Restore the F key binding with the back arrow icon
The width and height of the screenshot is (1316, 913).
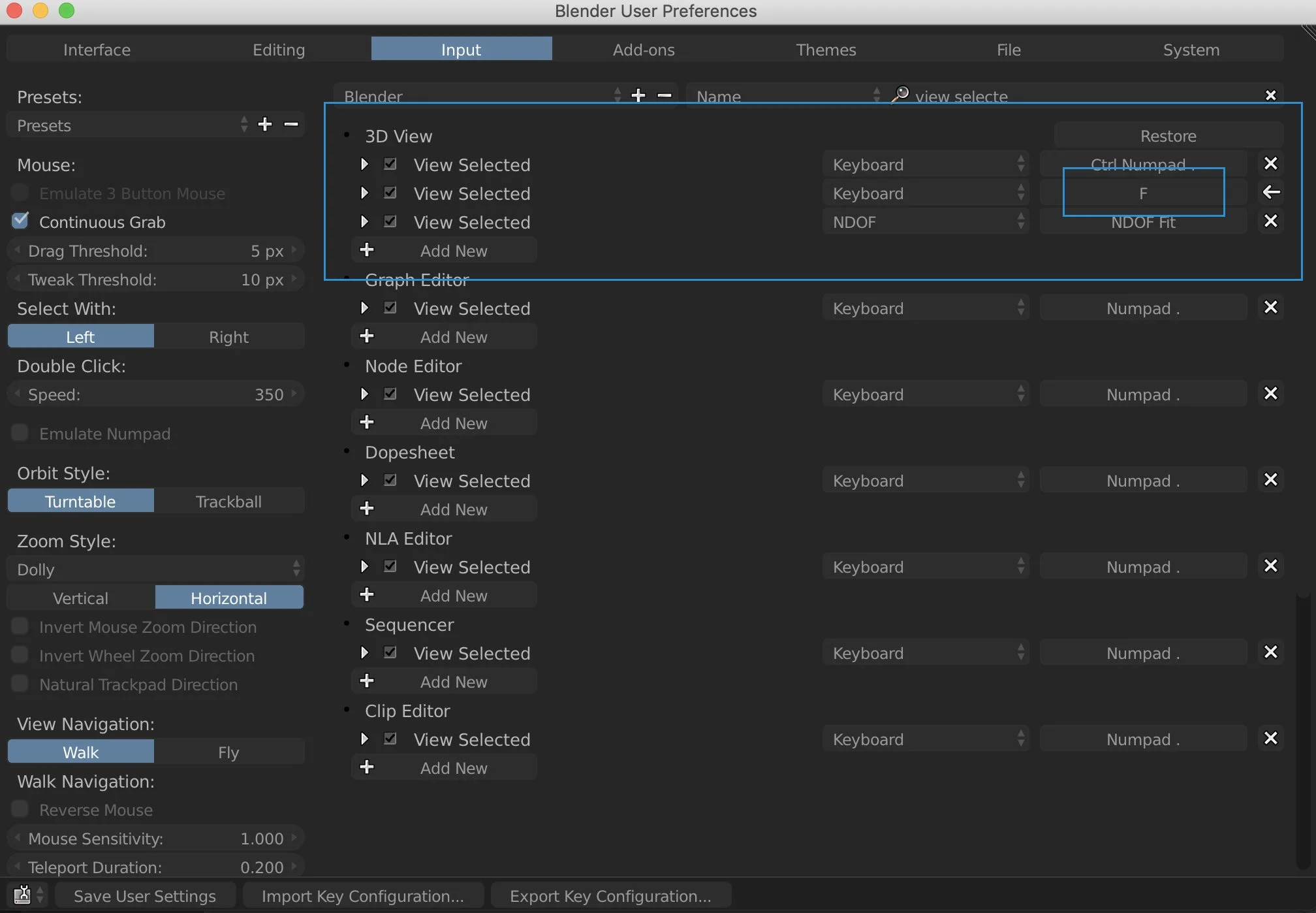pos(1270,192)
